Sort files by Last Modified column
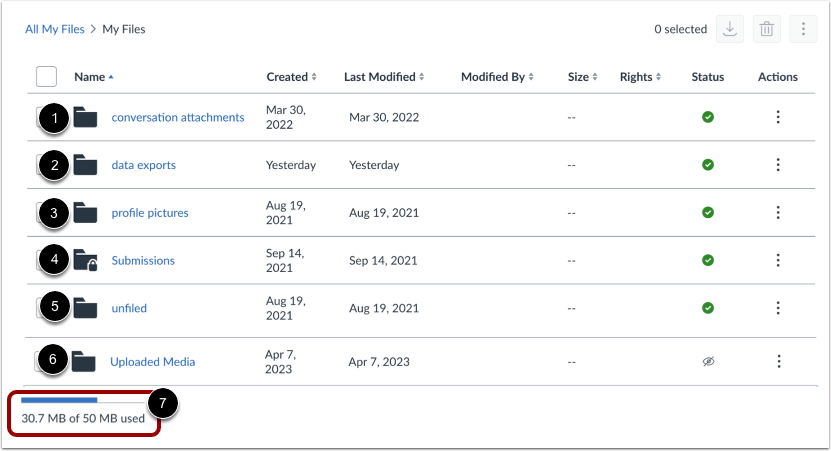 click(384, 77)
